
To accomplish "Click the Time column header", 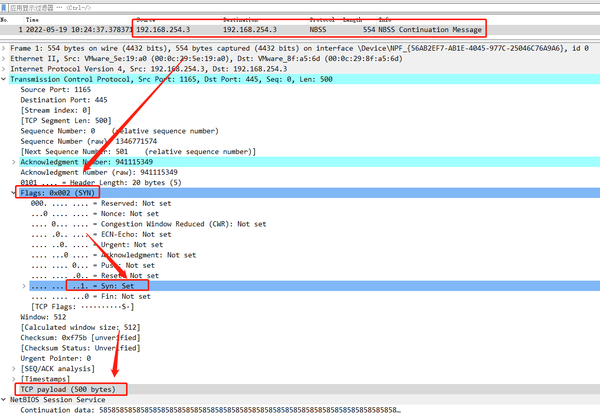I will click(x=32, y=20).
